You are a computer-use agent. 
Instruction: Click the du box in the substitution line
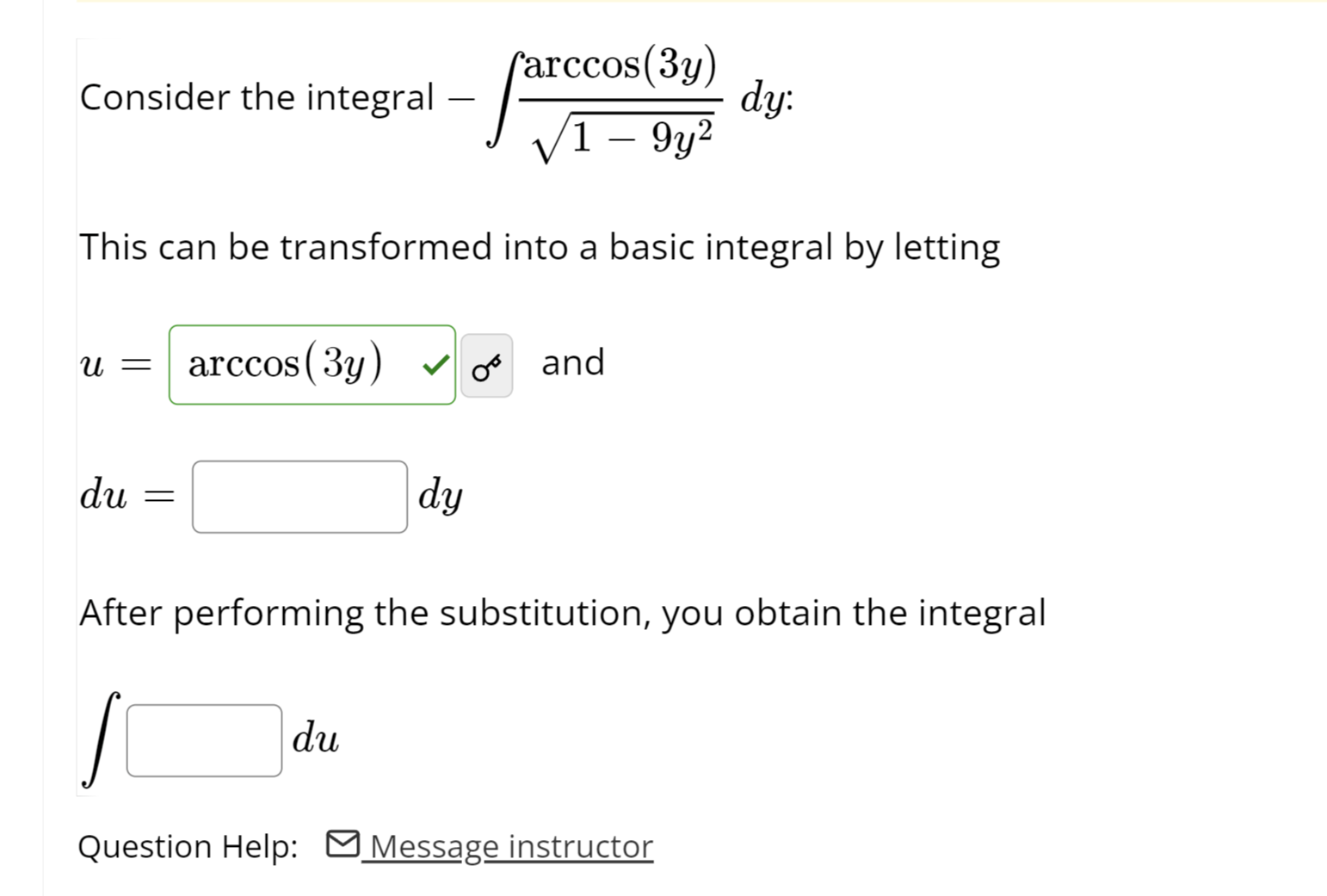(x=299, y=497)
